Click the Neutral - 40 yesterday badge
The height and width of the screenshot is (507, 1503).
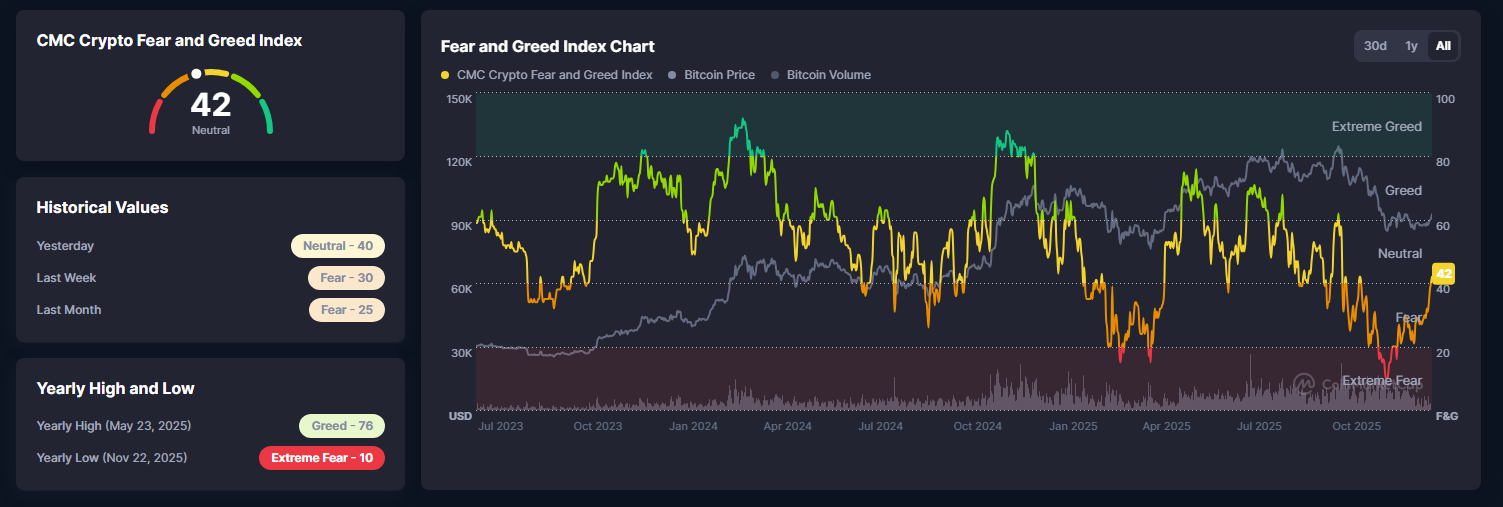(338, 246)
